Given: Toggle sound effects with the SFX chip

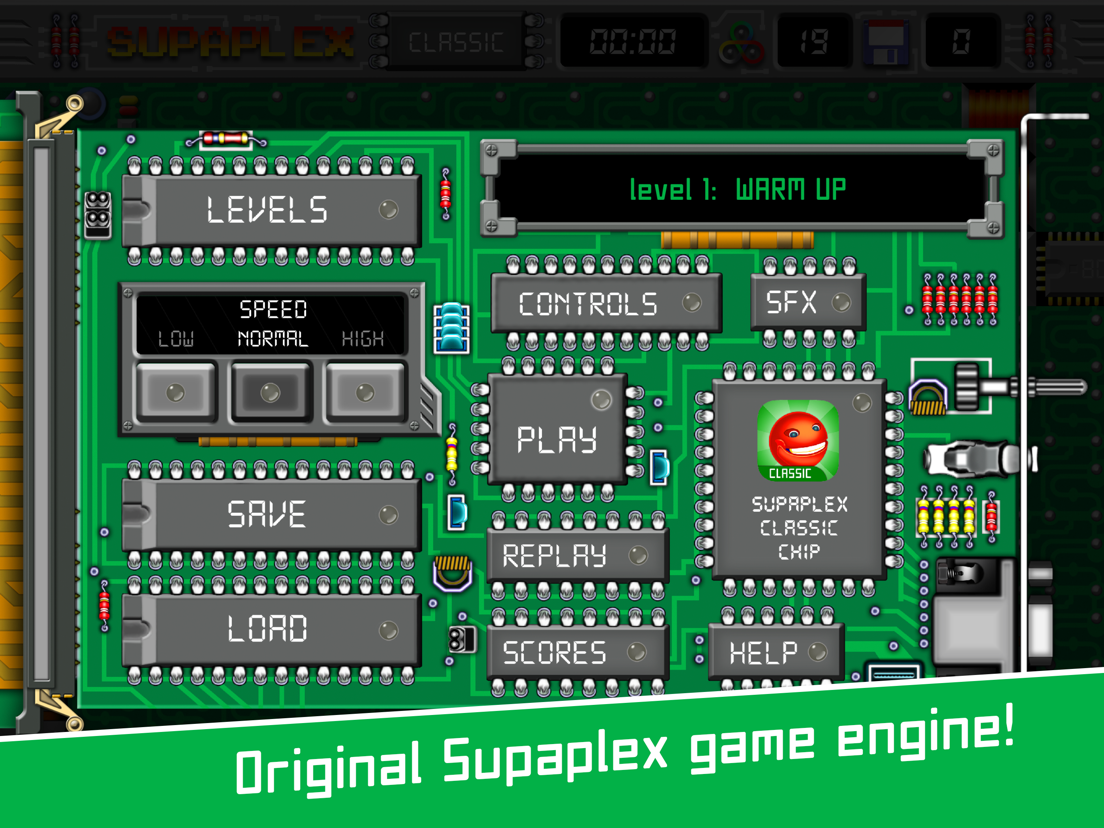Looking at the screenshot, I should (808, 302).
